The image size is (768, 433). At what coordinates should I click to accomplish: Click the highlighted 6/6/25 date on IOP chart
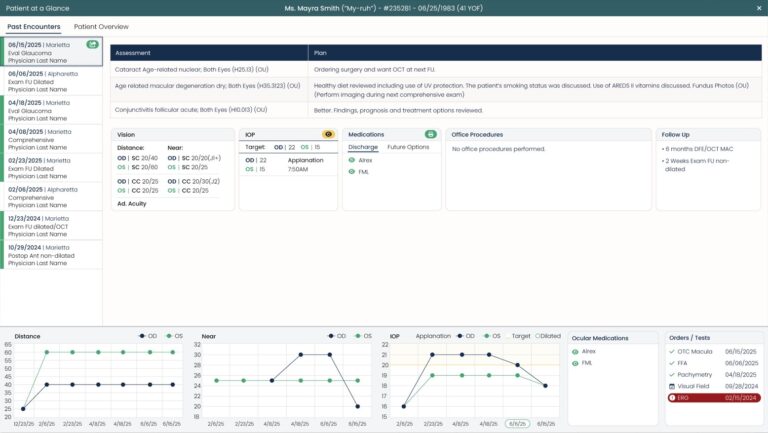tap(516, 423)
